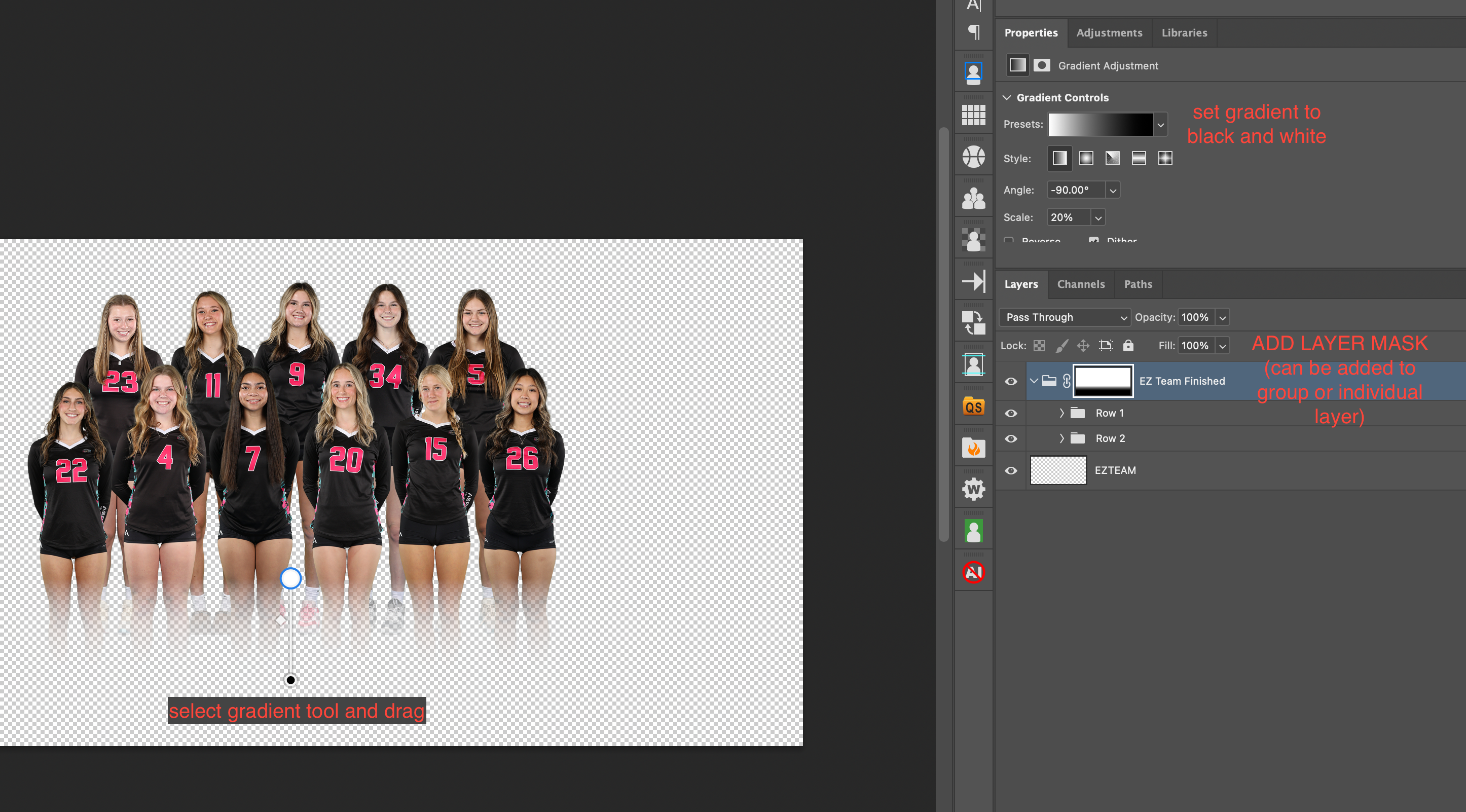Lock image pixels with brush icon

(x=1061, y=345)
